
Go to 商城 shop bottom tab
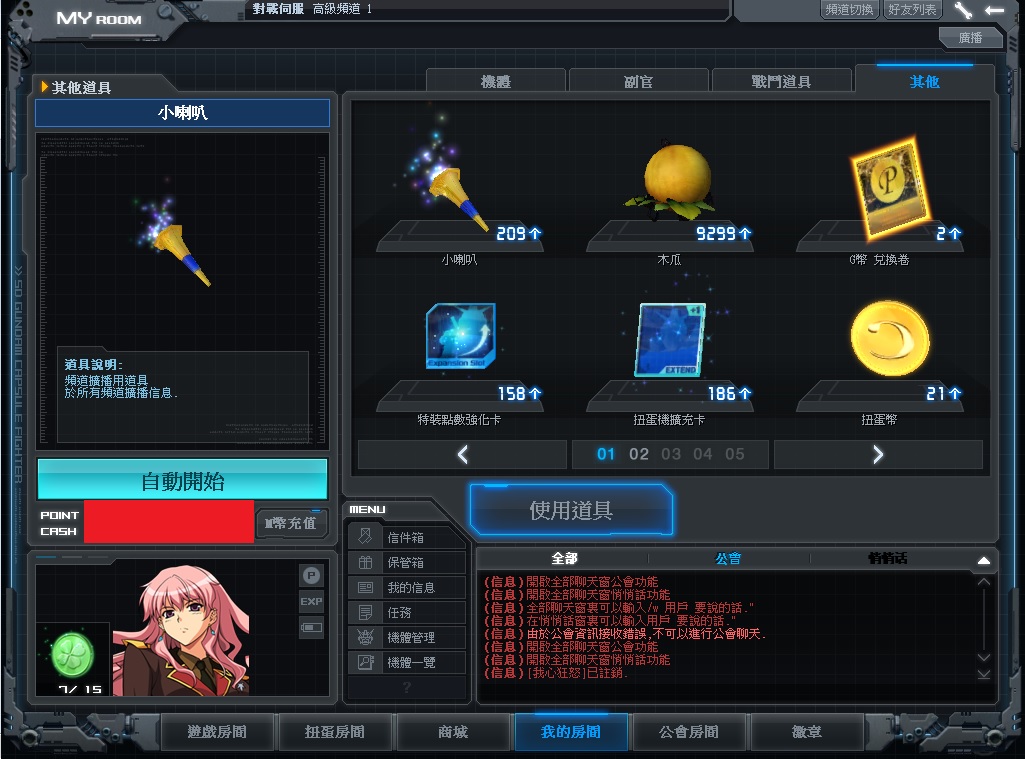[453, 732]
